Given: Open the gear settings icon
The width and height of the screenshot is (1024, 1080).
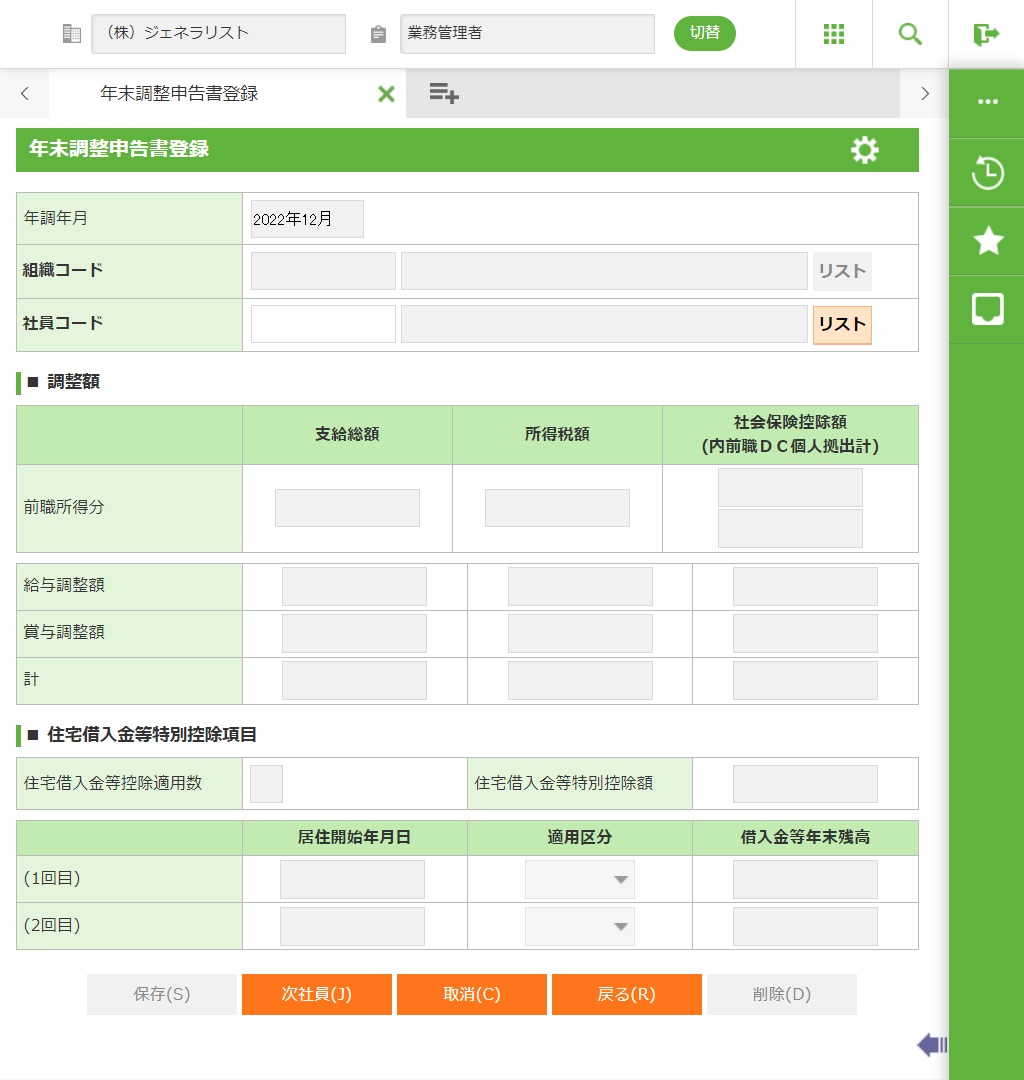Looking at the screenshot, I should coord(864,150).
